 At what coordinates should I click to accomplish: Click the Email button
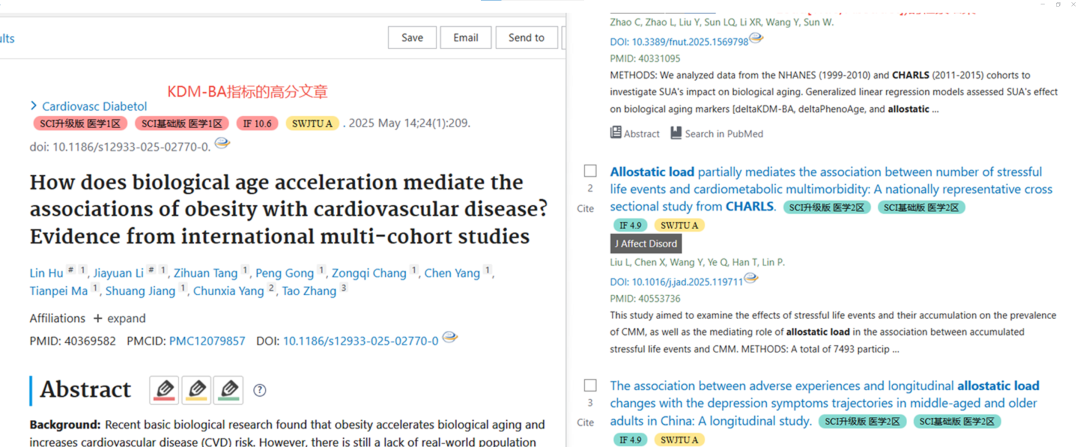tap(466, 38)
